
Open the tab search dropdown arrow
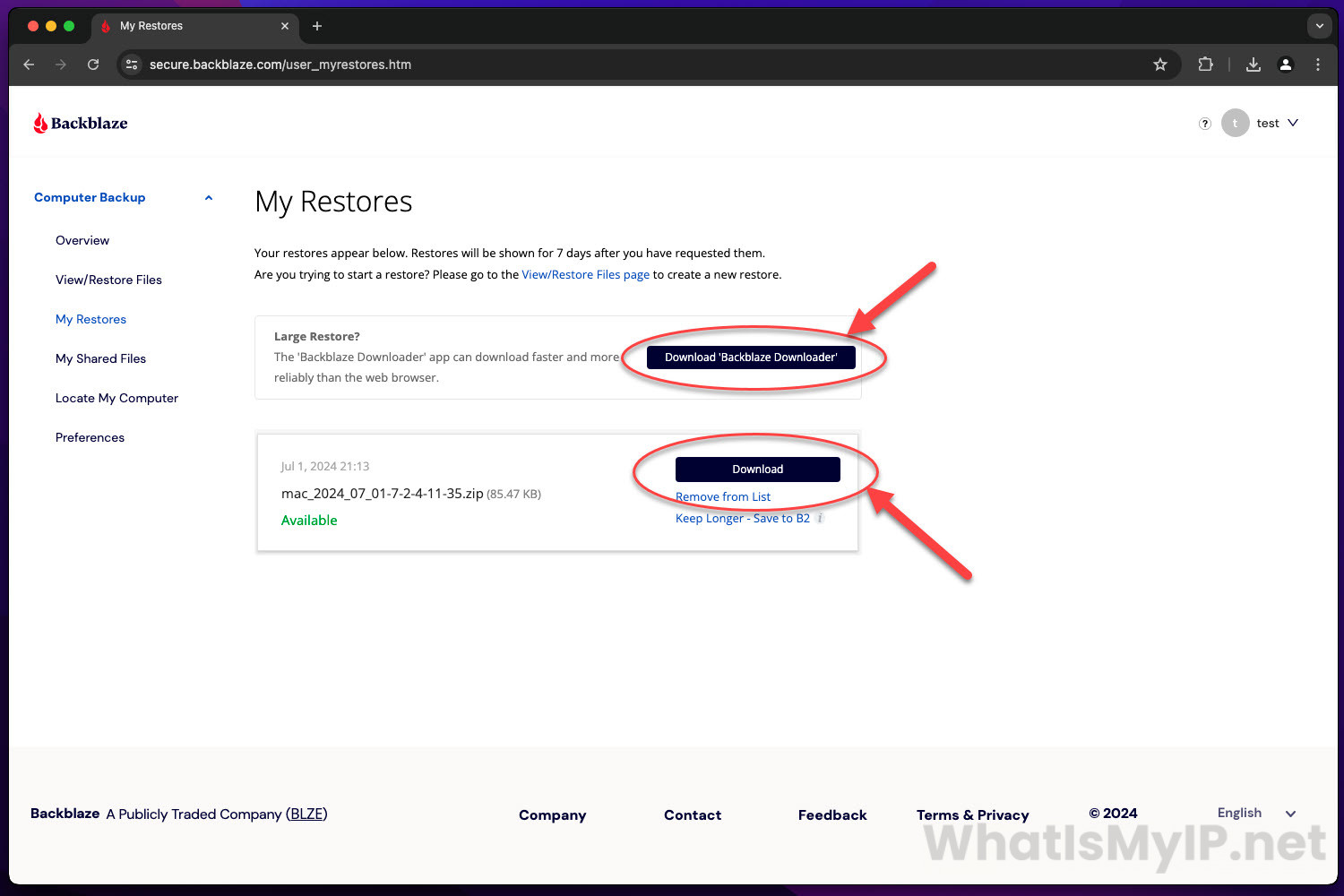pyautogui.click(x=1319, y=26)
